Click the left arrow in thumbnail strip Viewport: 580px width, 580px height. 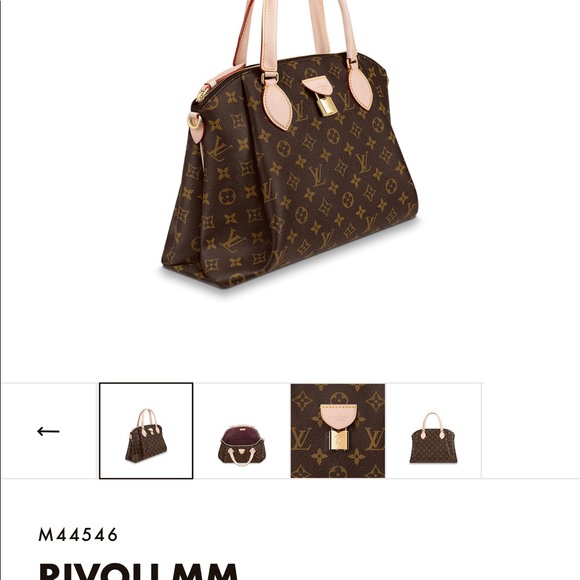click(48, 431)
